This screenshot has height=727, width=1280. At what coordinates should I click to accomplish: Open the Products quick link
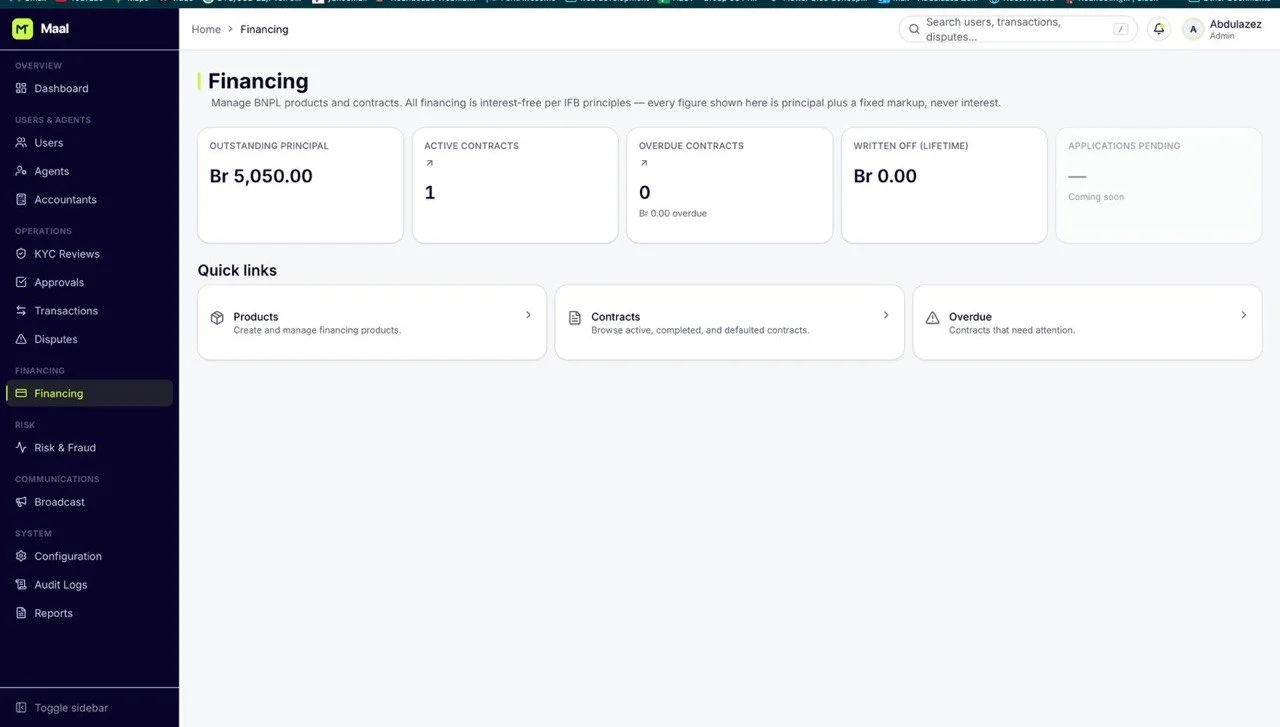pos(372,322)
